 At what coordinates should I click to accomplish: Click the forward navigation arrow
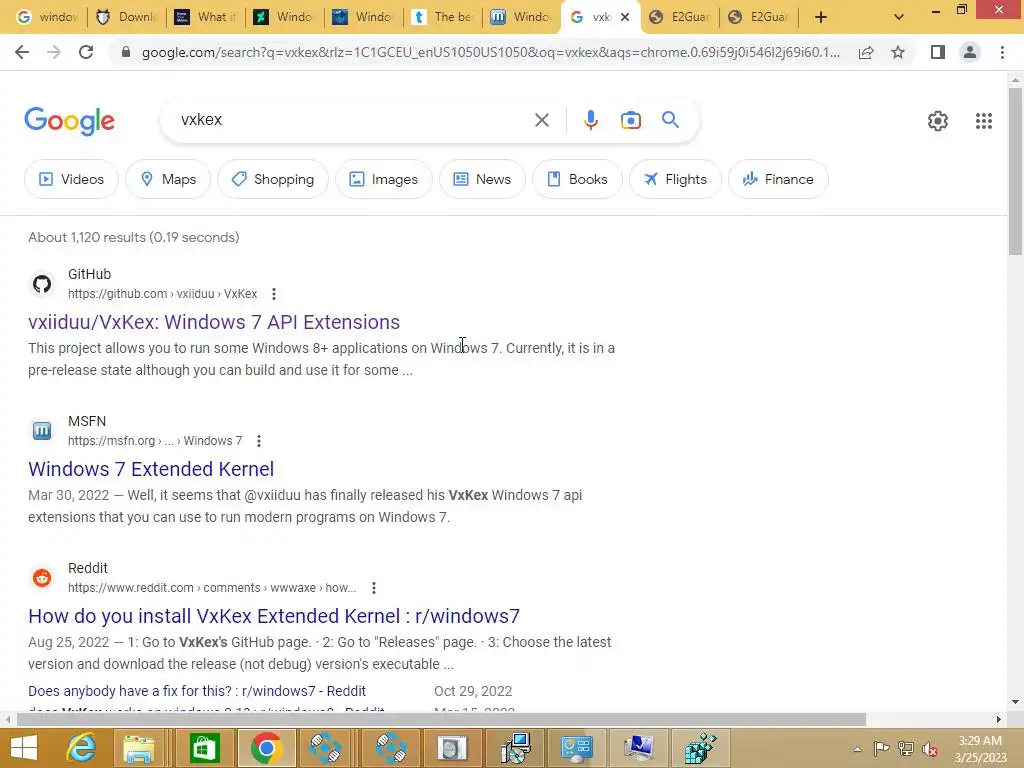point(54,52)
